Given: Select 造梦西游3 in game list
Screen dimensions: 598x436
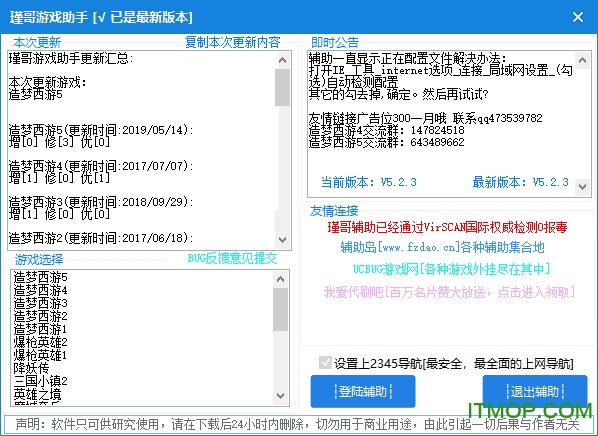Looking at the screenshot, I should click(40, 303).
